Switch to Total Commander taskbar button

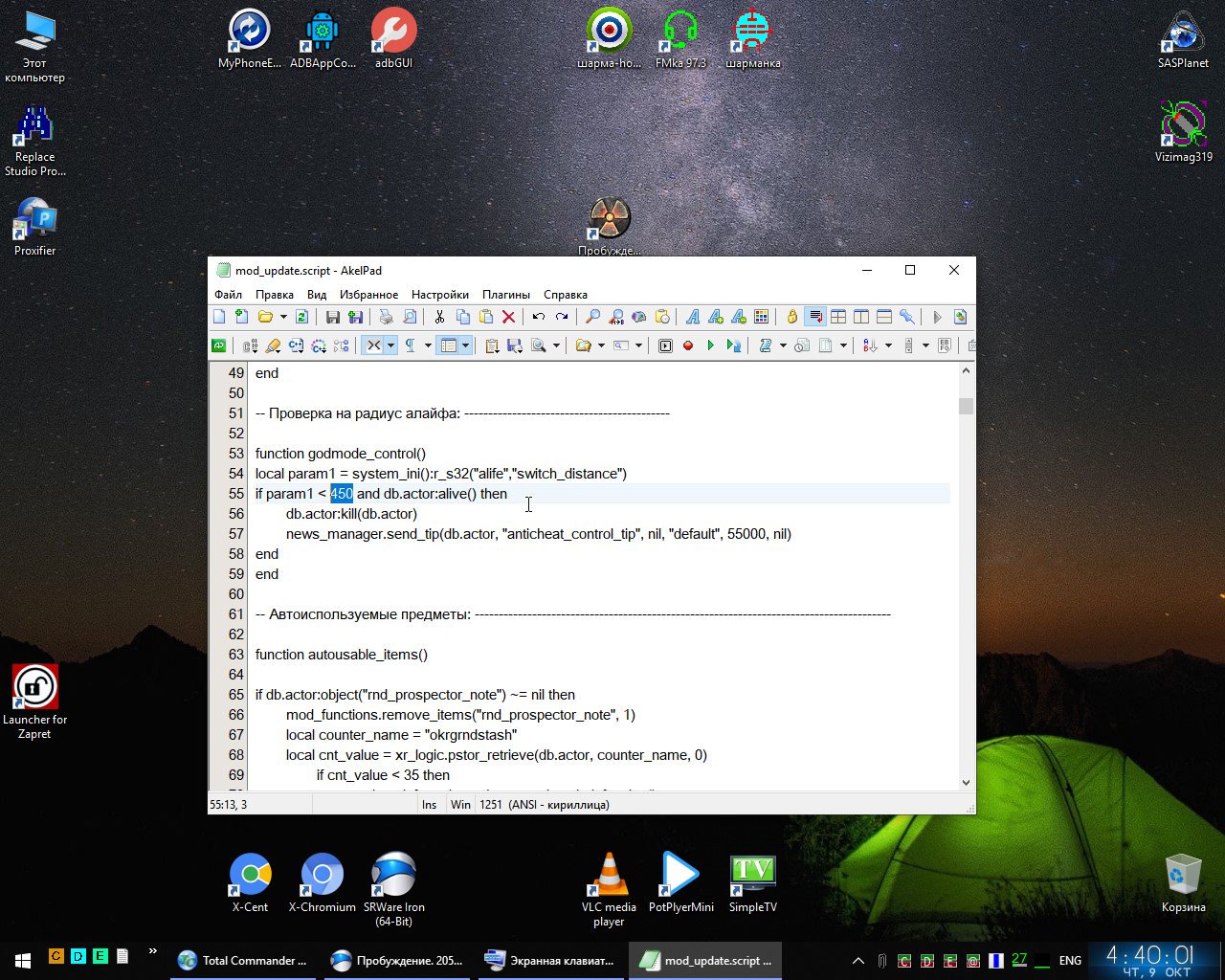click(244, 960)
